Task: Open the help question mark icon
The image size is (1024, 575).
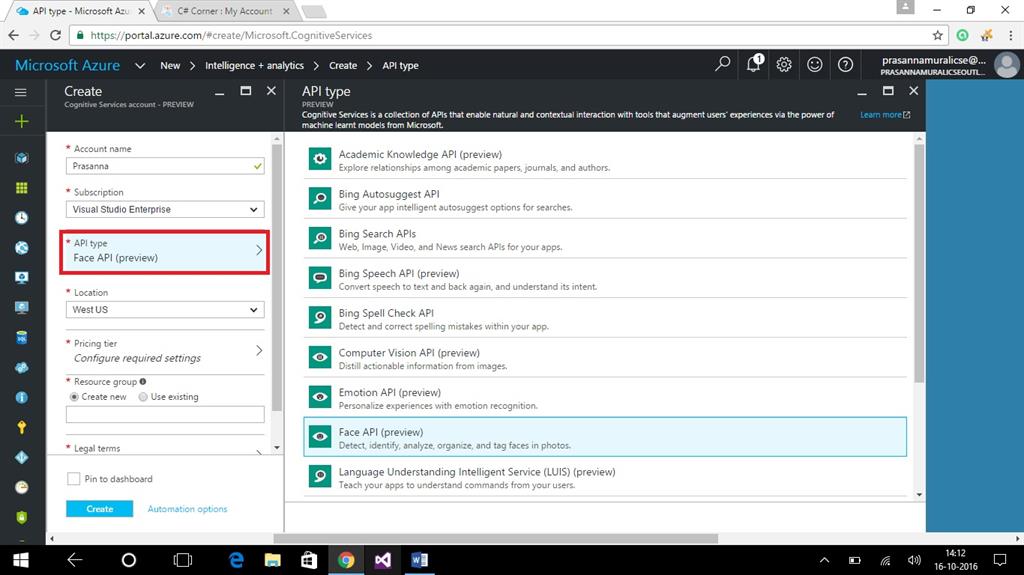Action: click(845, 64)
